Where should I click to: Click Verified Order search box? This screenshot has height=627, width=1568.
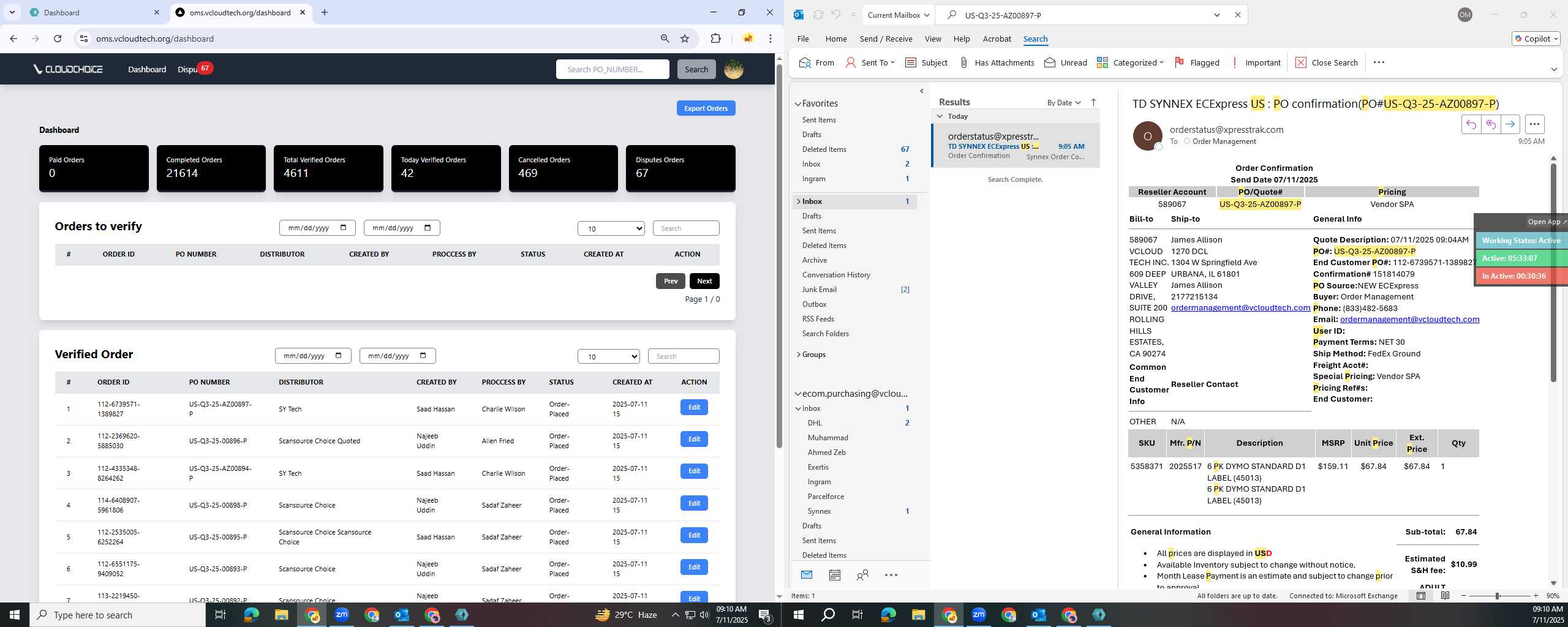click(x=684, y=356)
